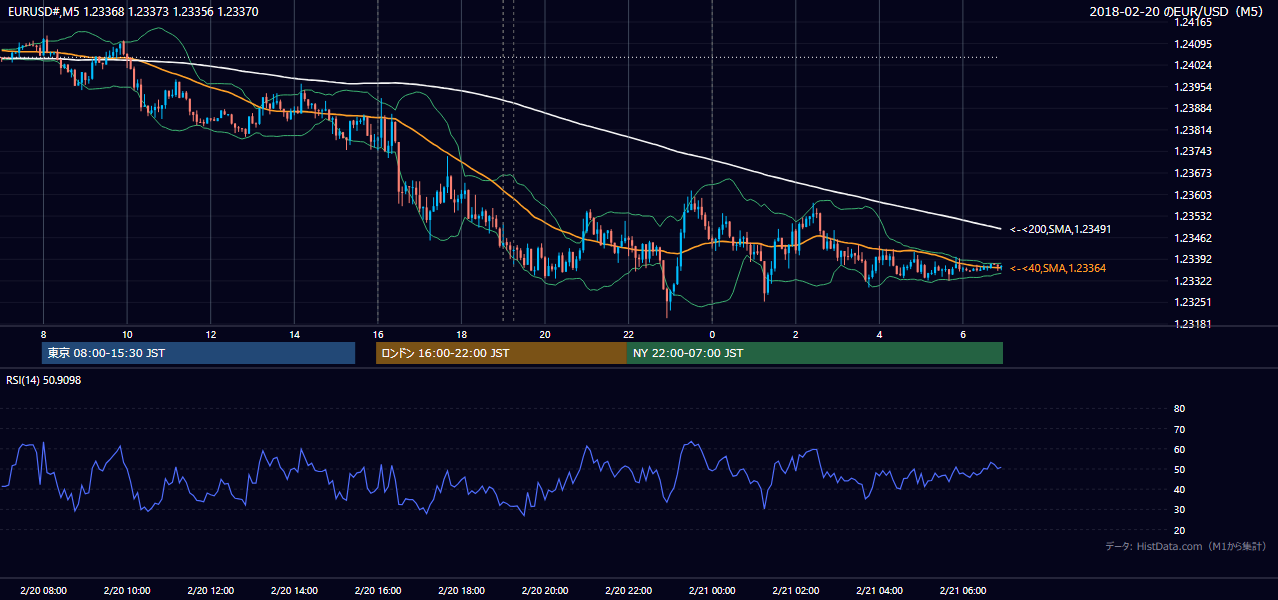Click price level 1.23181 on the axis
Screen dimensions: 1278x600
point(1194,324)
